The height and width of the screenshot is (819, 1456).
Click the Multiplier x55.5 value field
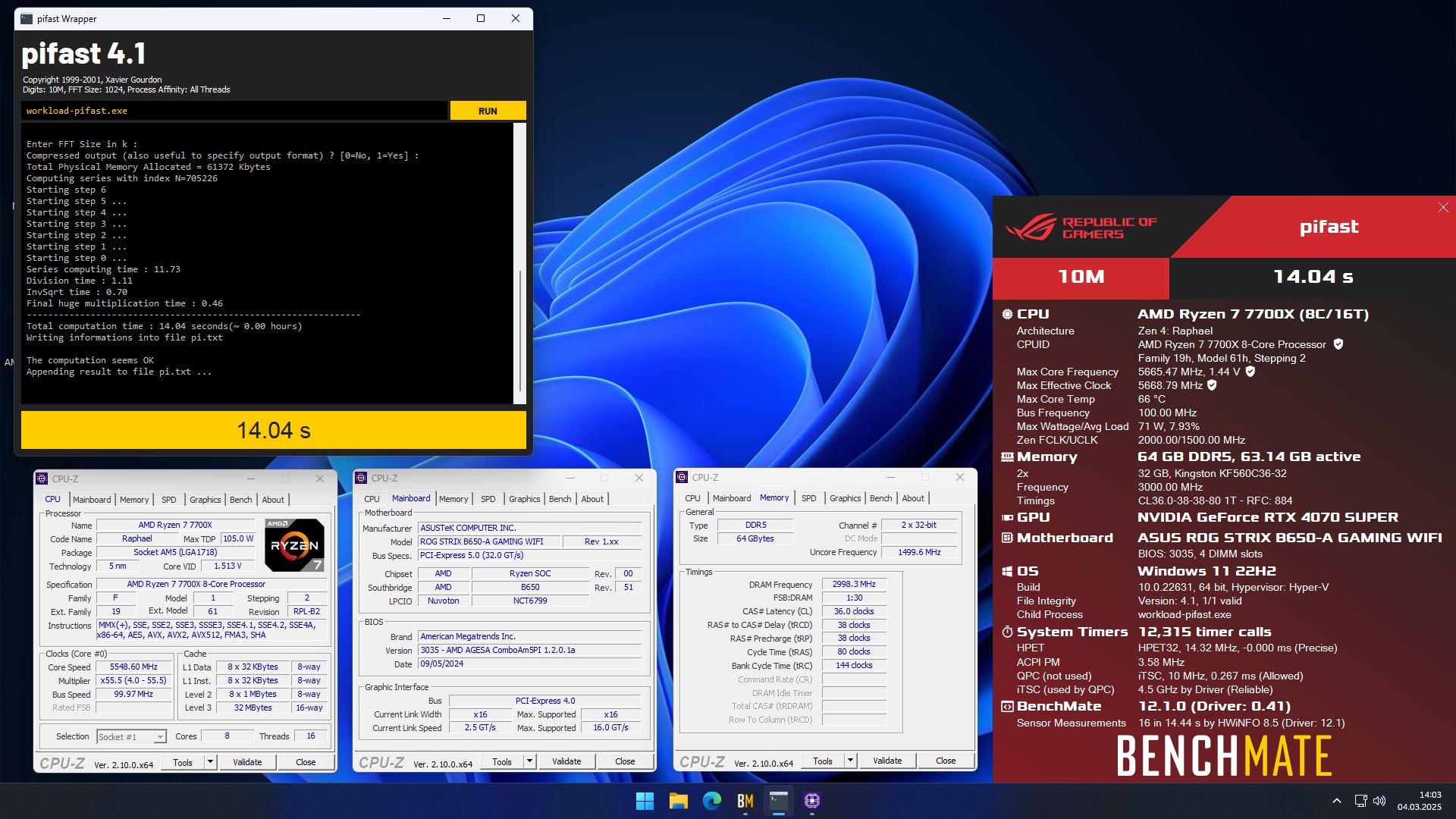coord(133,681)
